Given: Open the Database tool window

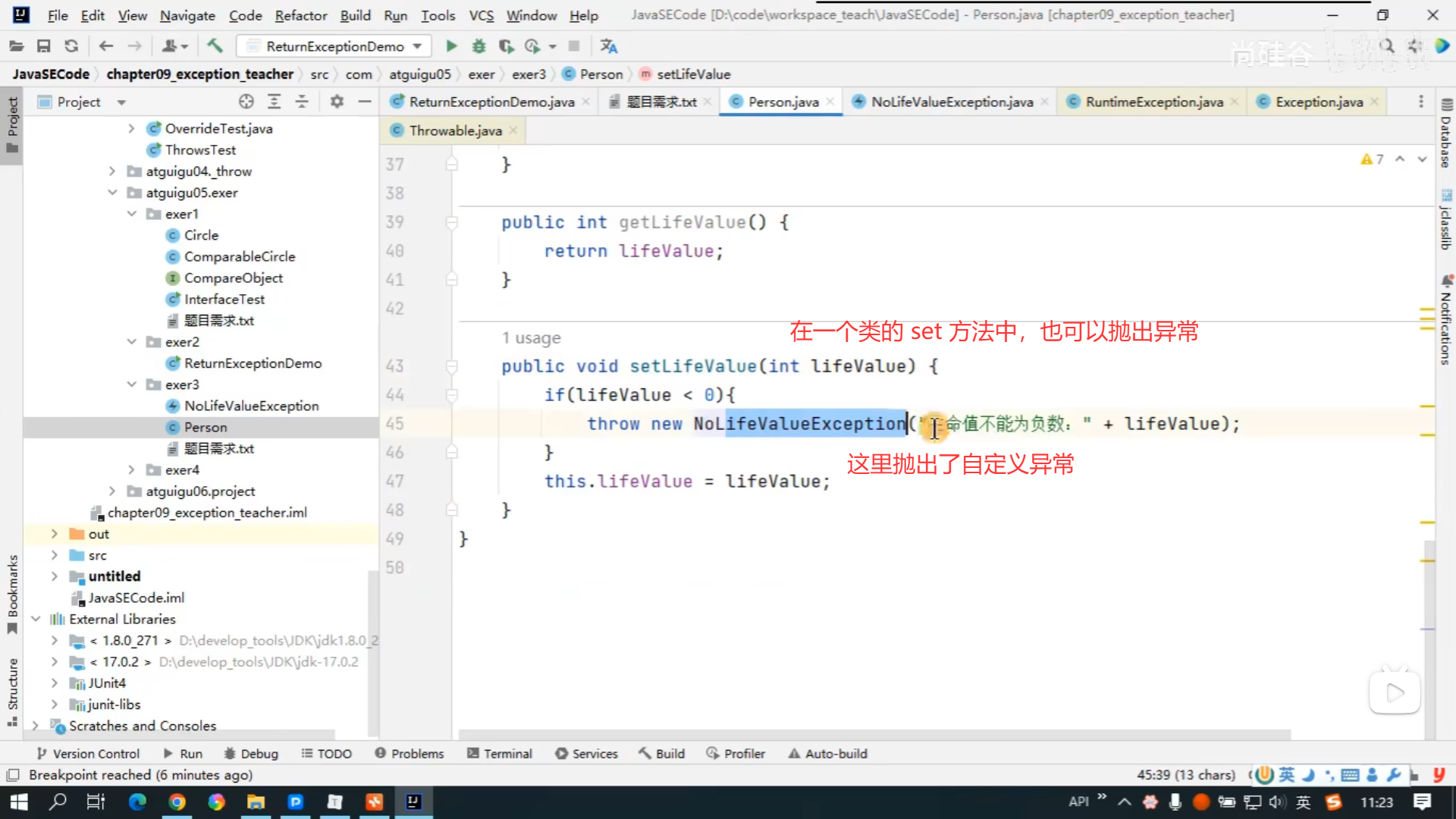Looking at the screenshot, I should pyautogui.click(x=1446, y=134).
